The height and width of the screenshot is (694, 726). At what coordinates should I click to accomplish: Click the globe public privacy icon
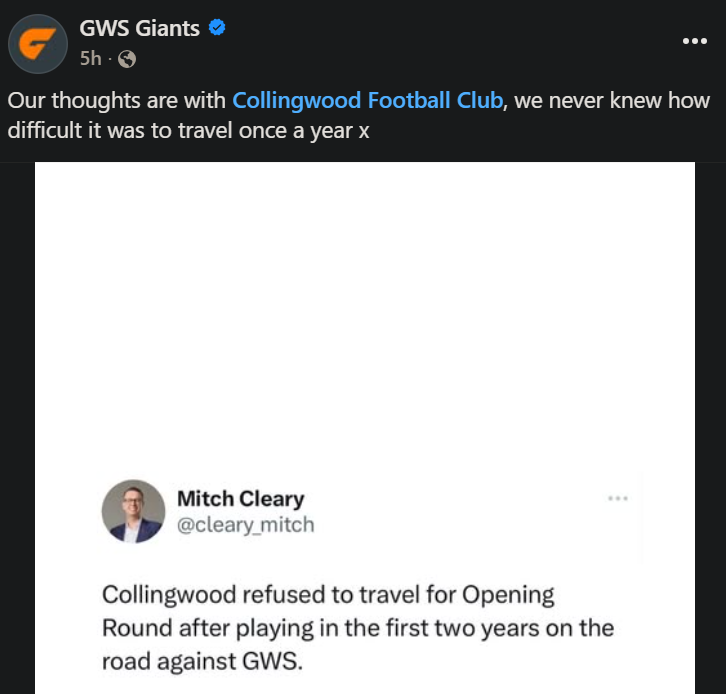tap(126, 60)
